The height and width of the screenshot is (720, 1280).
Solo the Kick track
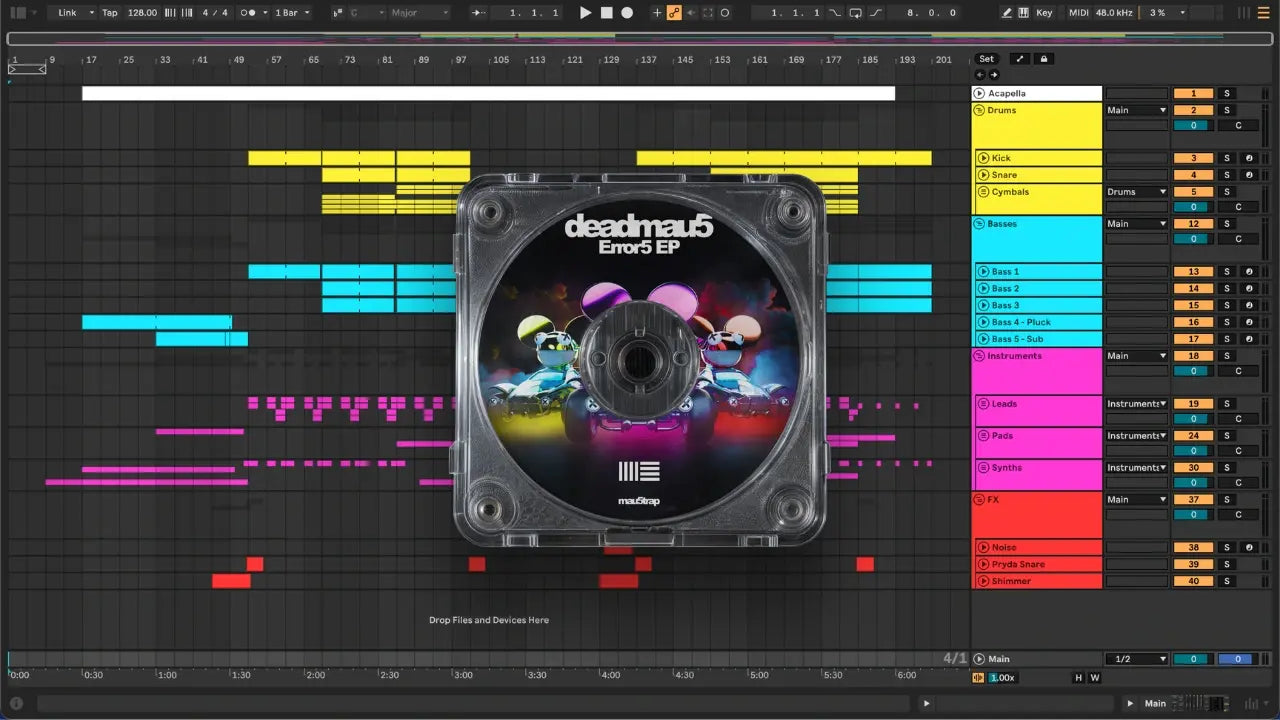tap(1227, 158)
